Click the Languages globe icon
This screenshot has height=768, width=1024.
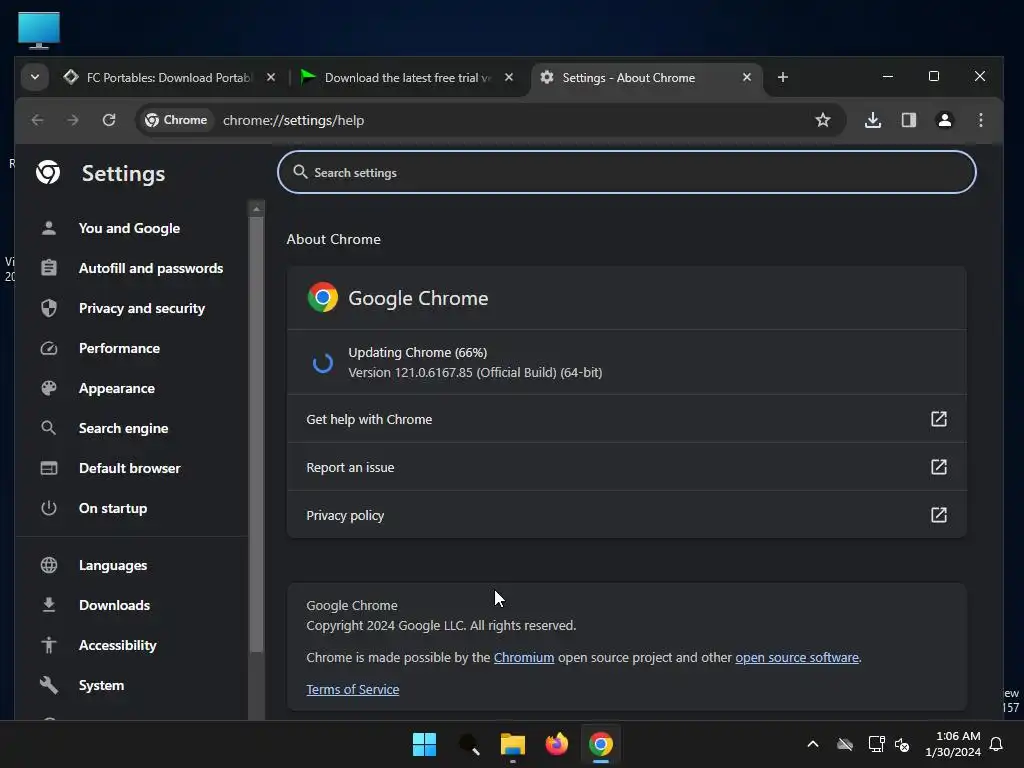48,565
